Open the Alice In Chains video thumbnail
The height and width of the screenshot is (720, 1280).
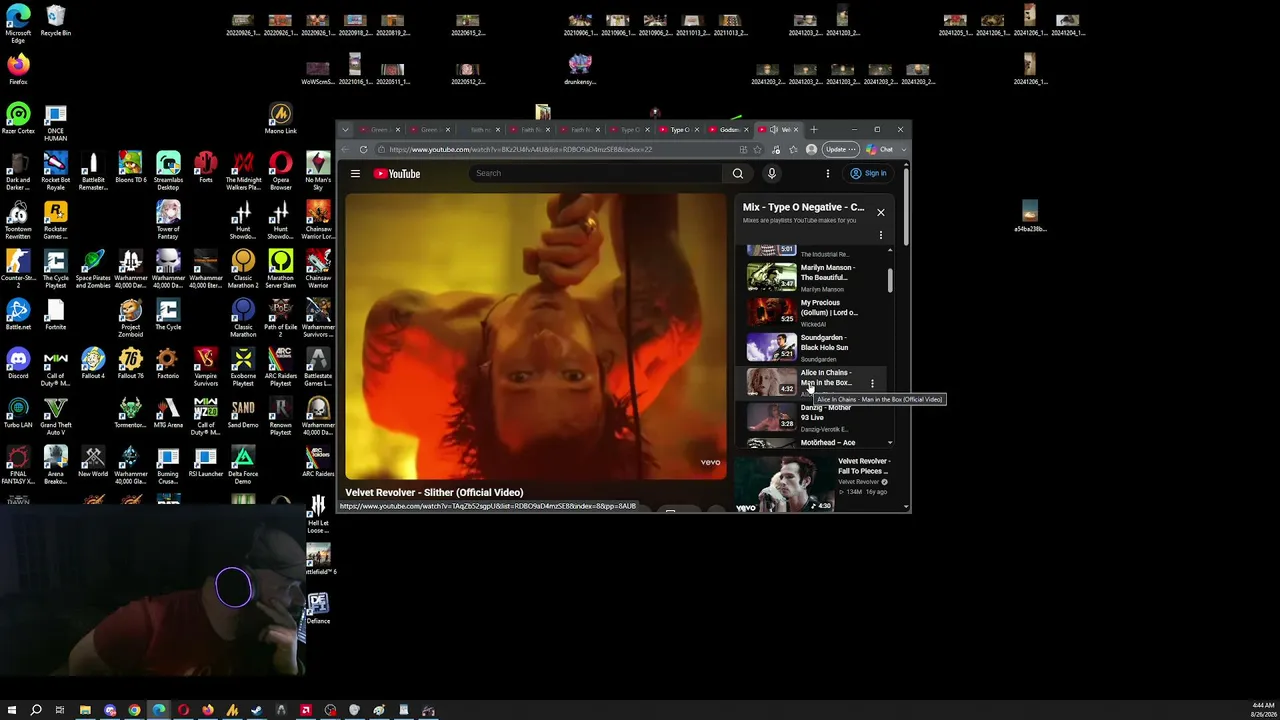coord(771,382)
